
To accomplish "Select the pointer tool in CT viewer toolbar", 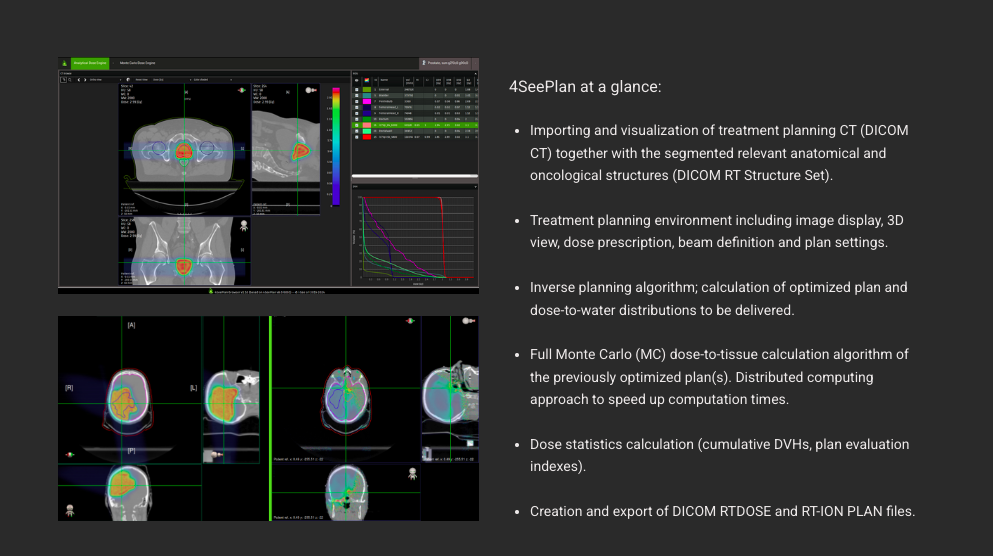I will tap(63, 80).
